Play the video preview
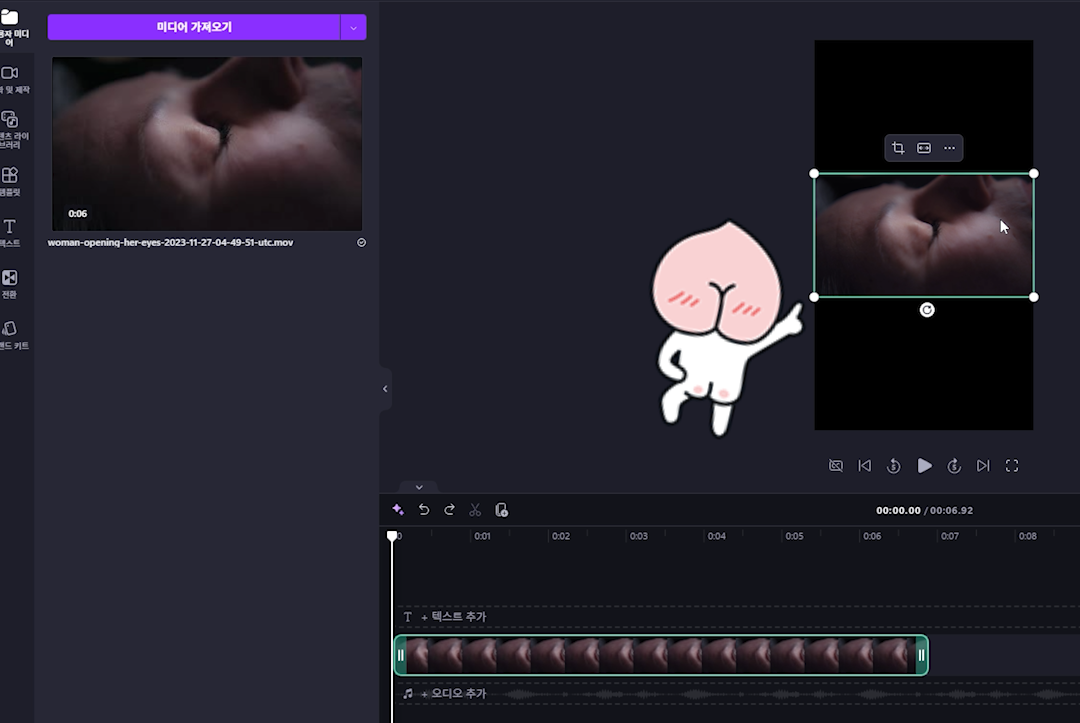1080x723 pixels. 924,466
